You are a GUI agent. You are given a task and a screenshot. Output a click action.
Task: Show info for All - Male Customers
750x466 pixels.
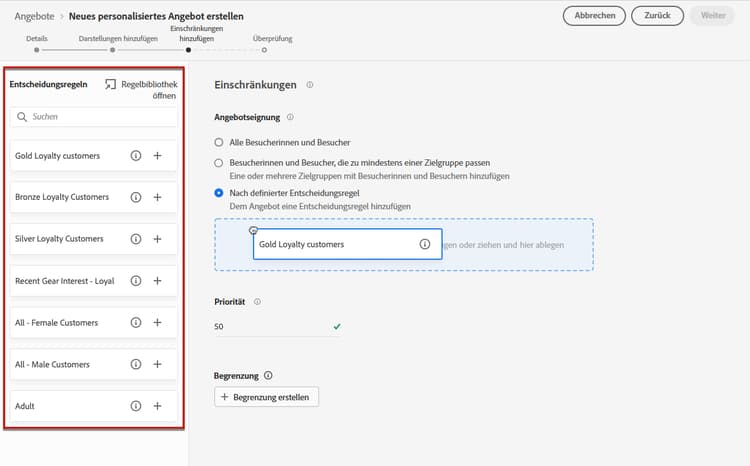(x=136, y=364)
